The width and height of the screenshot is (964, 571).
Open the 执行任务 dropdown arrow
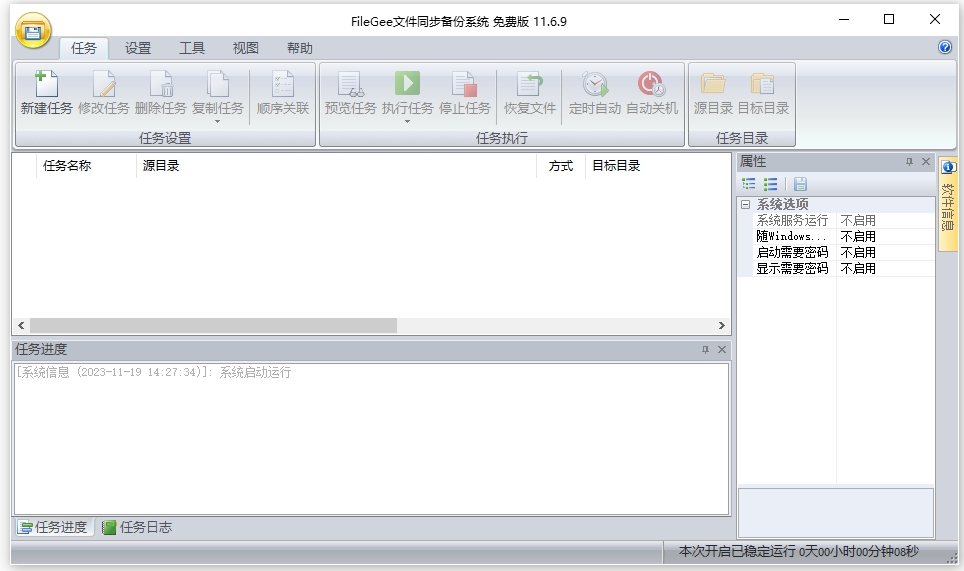click(408, 121)
